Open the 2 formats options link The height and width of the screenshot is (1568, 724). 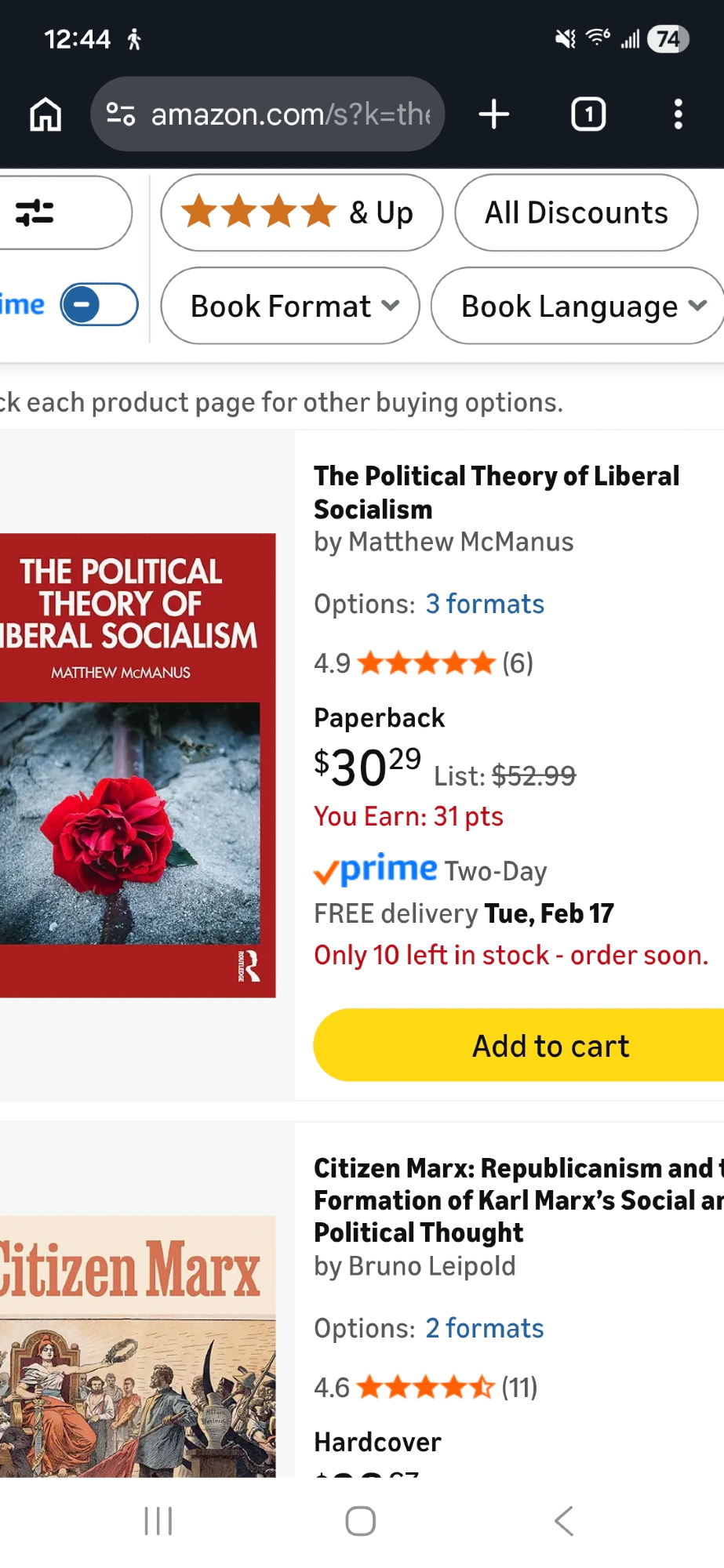point(485,1328)
